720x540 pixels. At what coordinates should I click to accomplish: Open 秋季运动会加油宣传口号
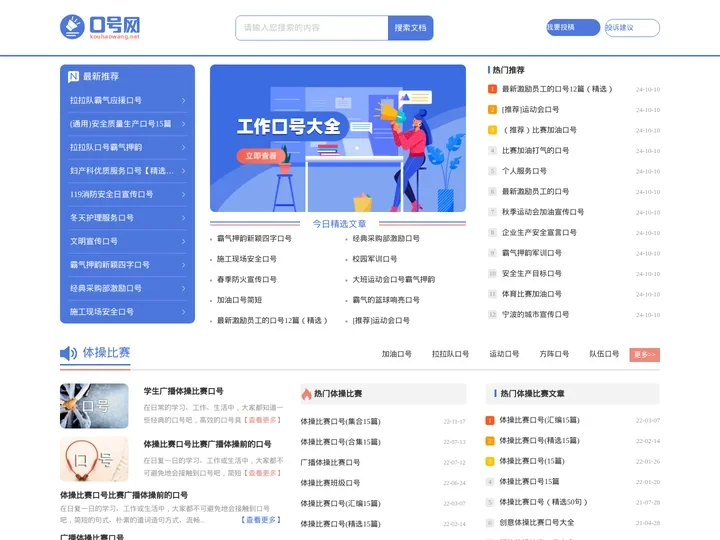[x=542, y=212]
